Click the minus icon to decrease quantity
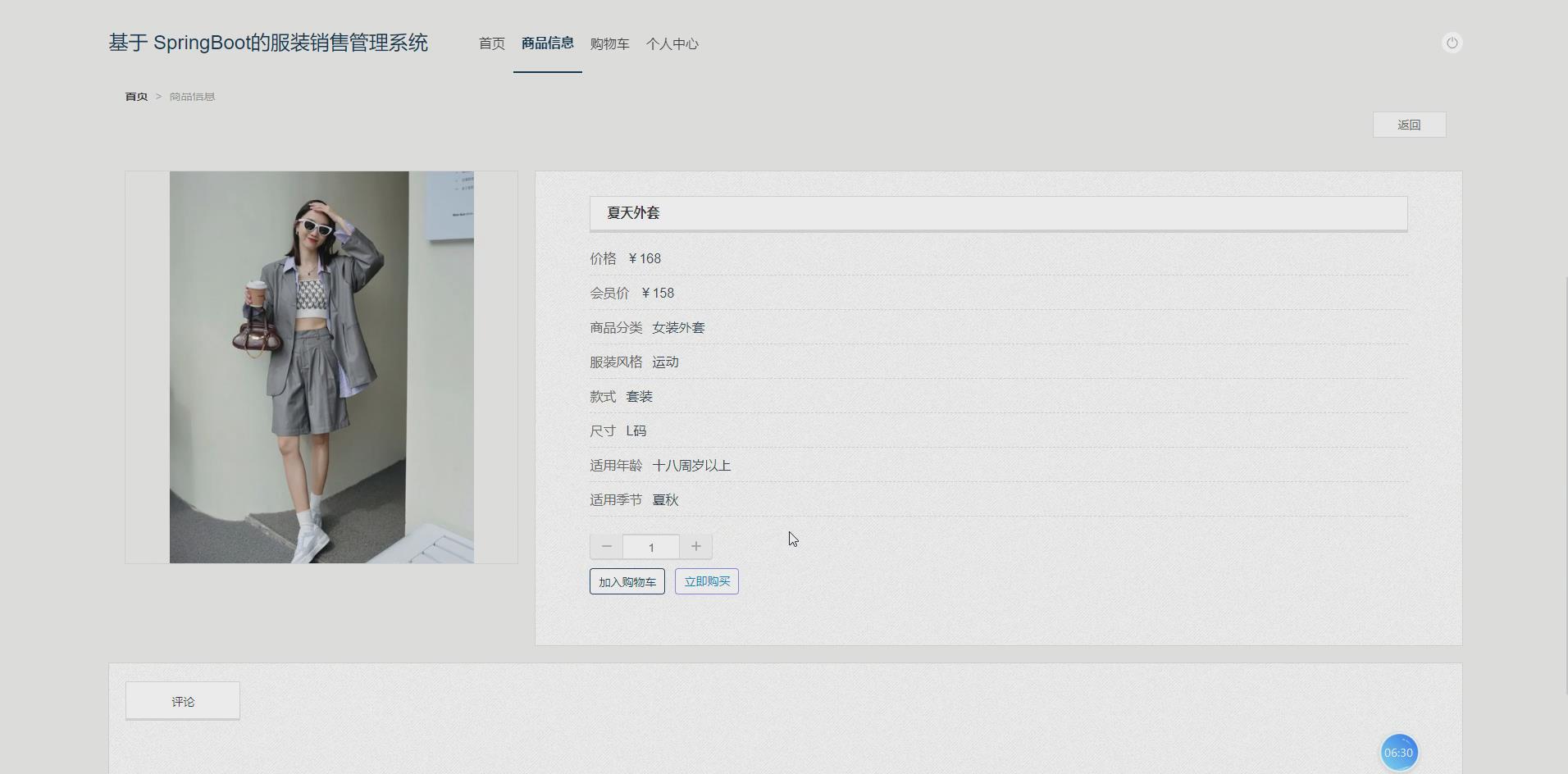 coord(606,546)
